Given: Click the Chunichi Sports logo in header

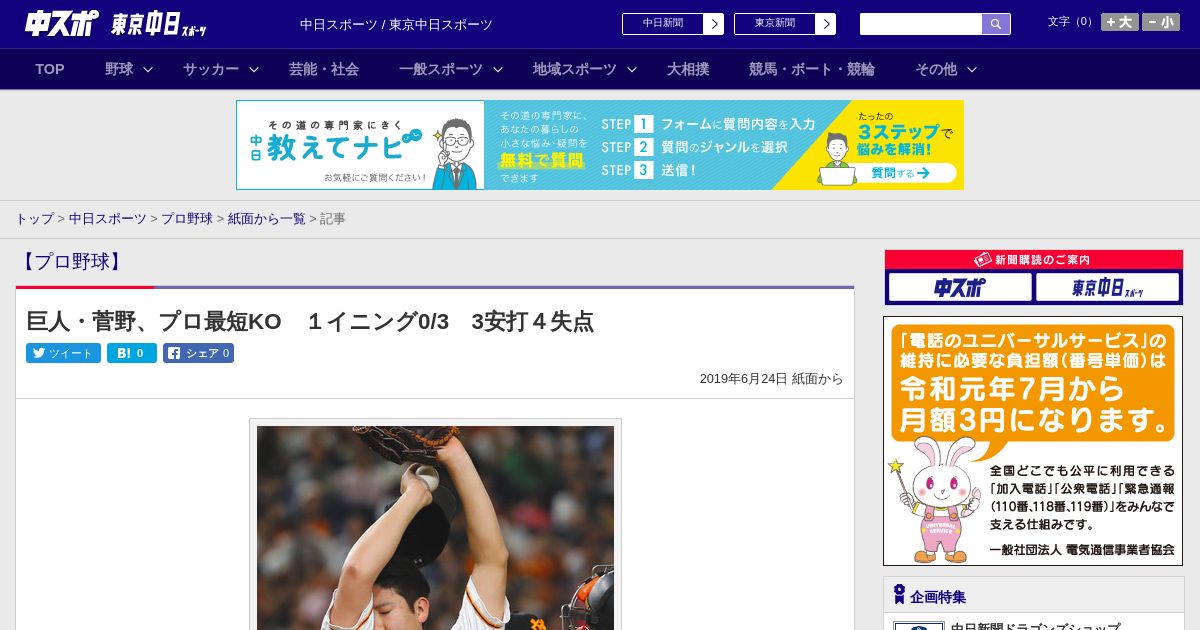Looking at the screenshot, I should click(x=61, y=23).
